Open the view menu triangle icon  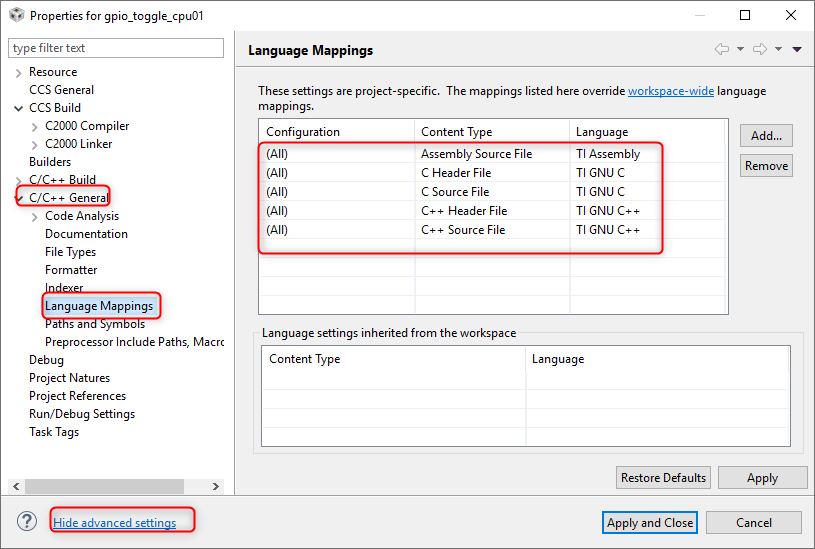pyautogui.click(x=797, y=50)
